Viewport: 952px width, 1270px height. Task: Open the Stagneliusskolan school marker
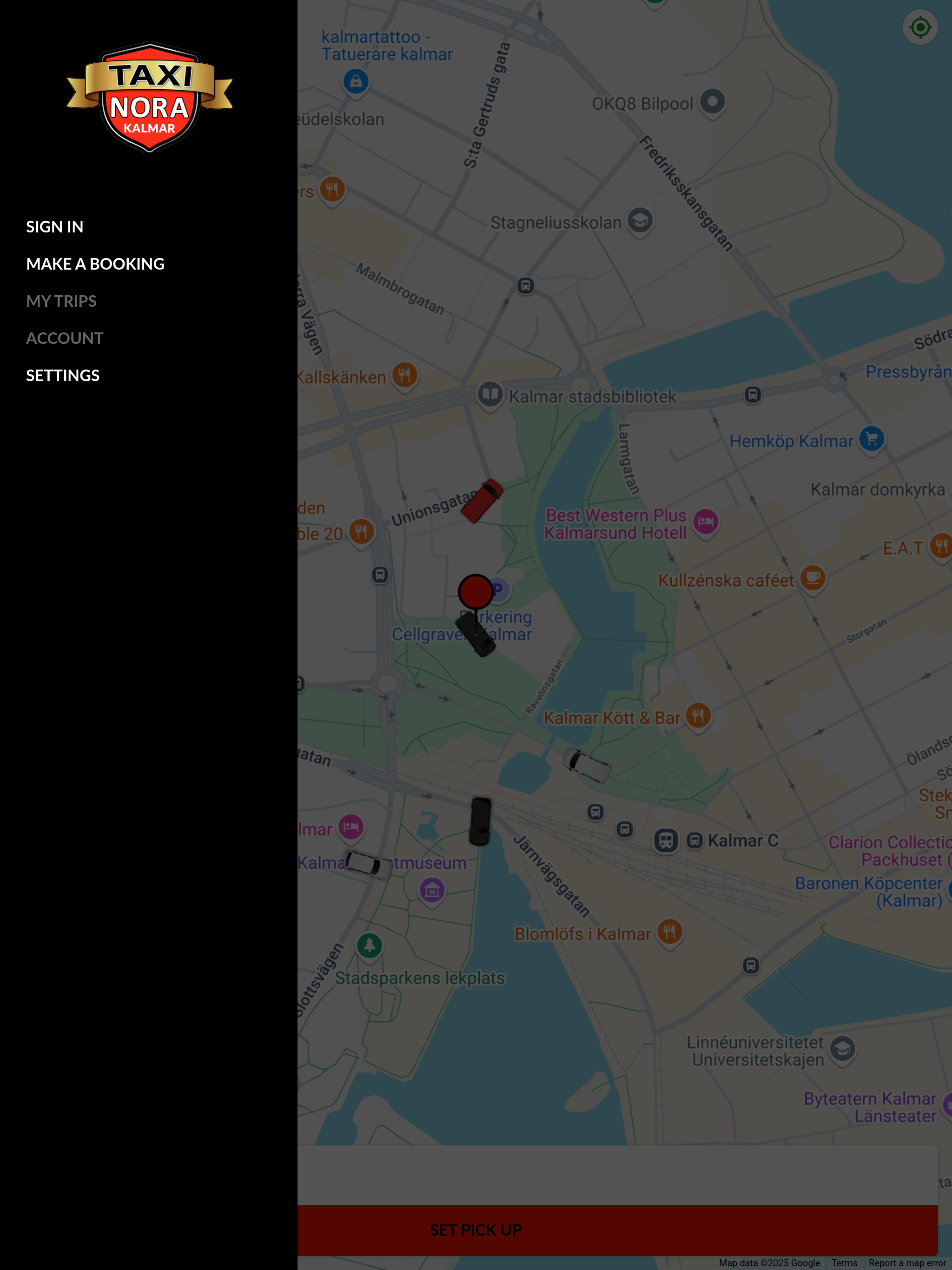(x=640, y=220)
